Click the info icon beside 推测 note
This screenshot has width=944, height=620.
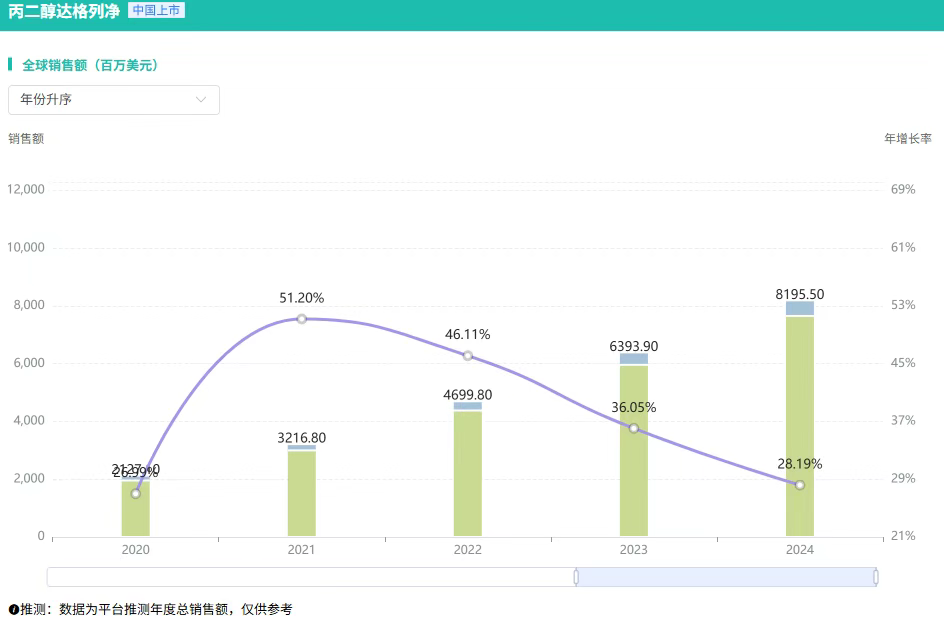tap(14, 609)
